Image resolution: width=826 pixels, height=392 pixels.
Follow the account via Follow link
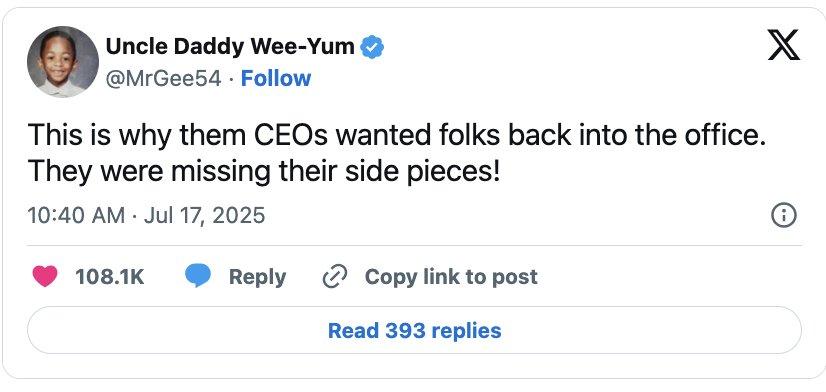tap(276, 79)
